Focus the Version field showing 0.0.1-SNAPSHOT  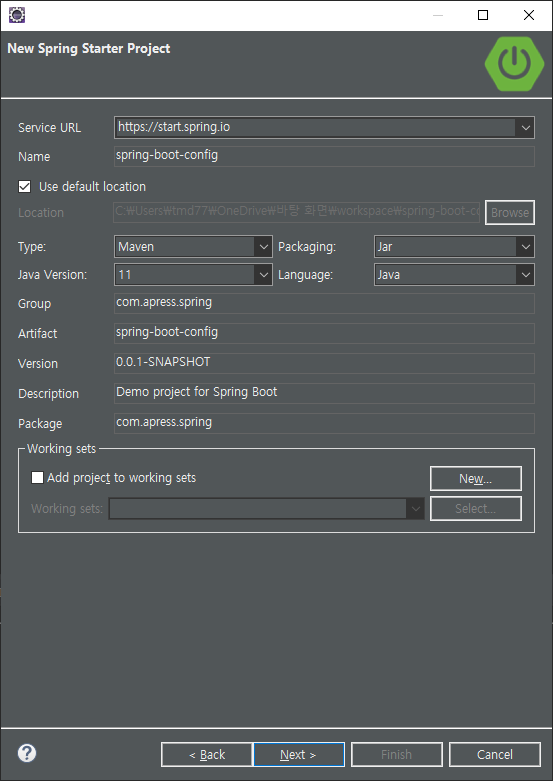point(324,363)
